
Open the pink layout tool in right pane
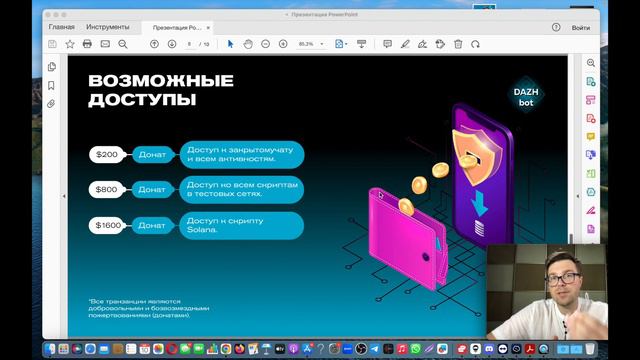[591, 100]
